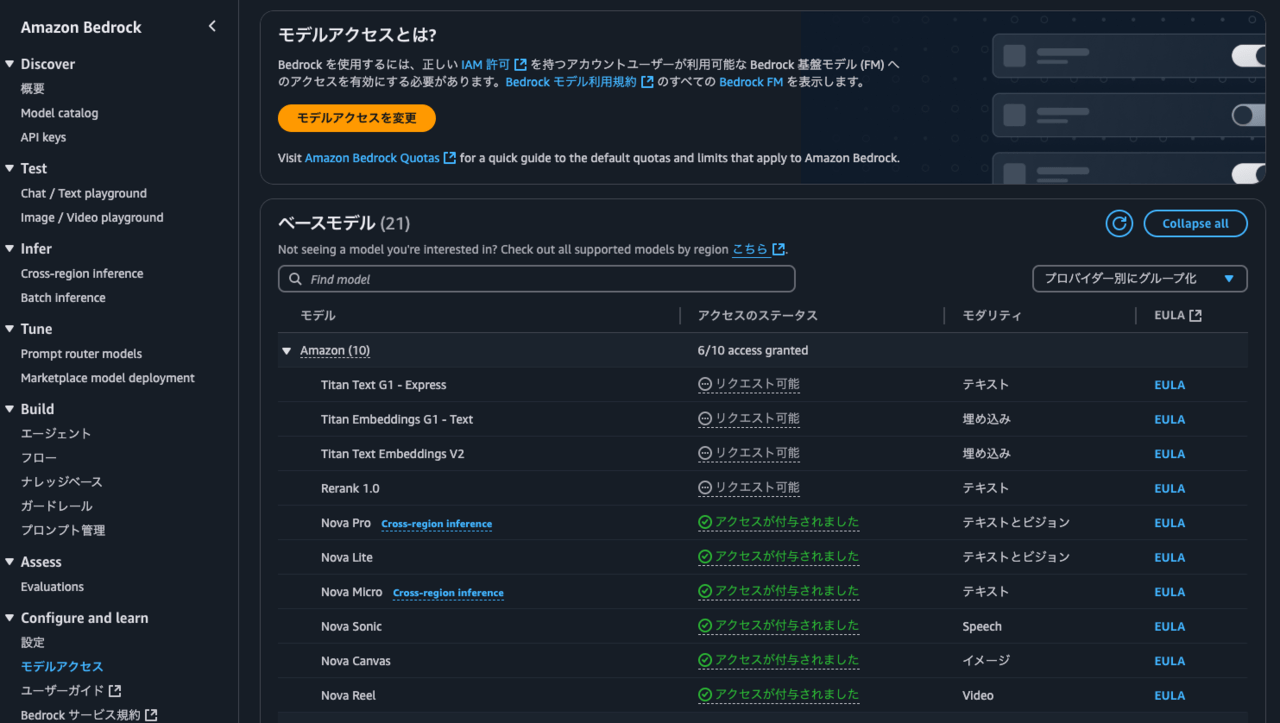The image size is (1280, 723).
Task: Open EULA for Titan Text Embeddings V2
Action: pos(1169,454)
